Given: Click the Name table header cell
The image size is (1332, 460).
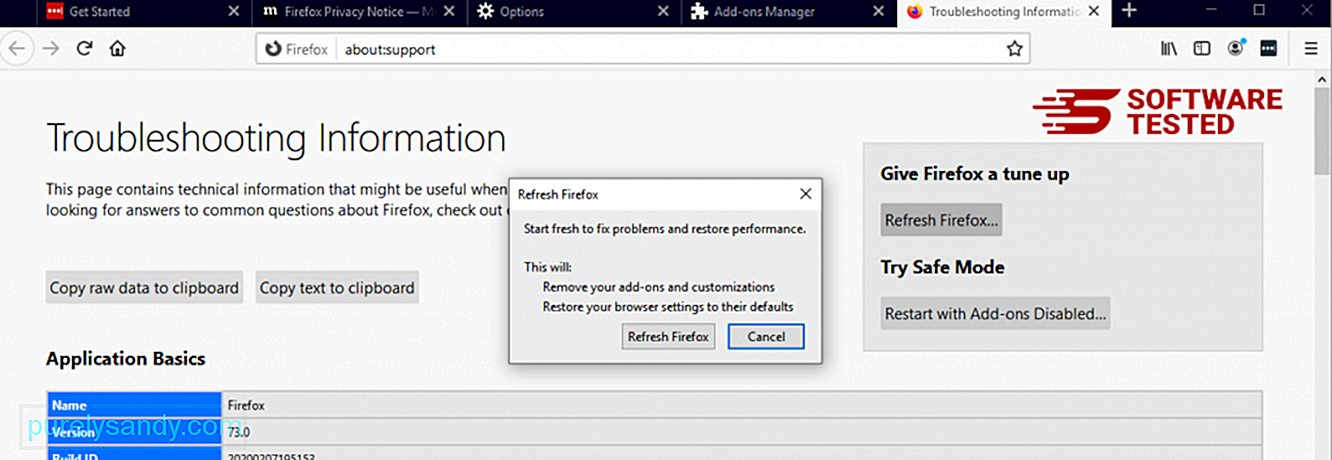Looking at the screenshot, I should [134, 406].
